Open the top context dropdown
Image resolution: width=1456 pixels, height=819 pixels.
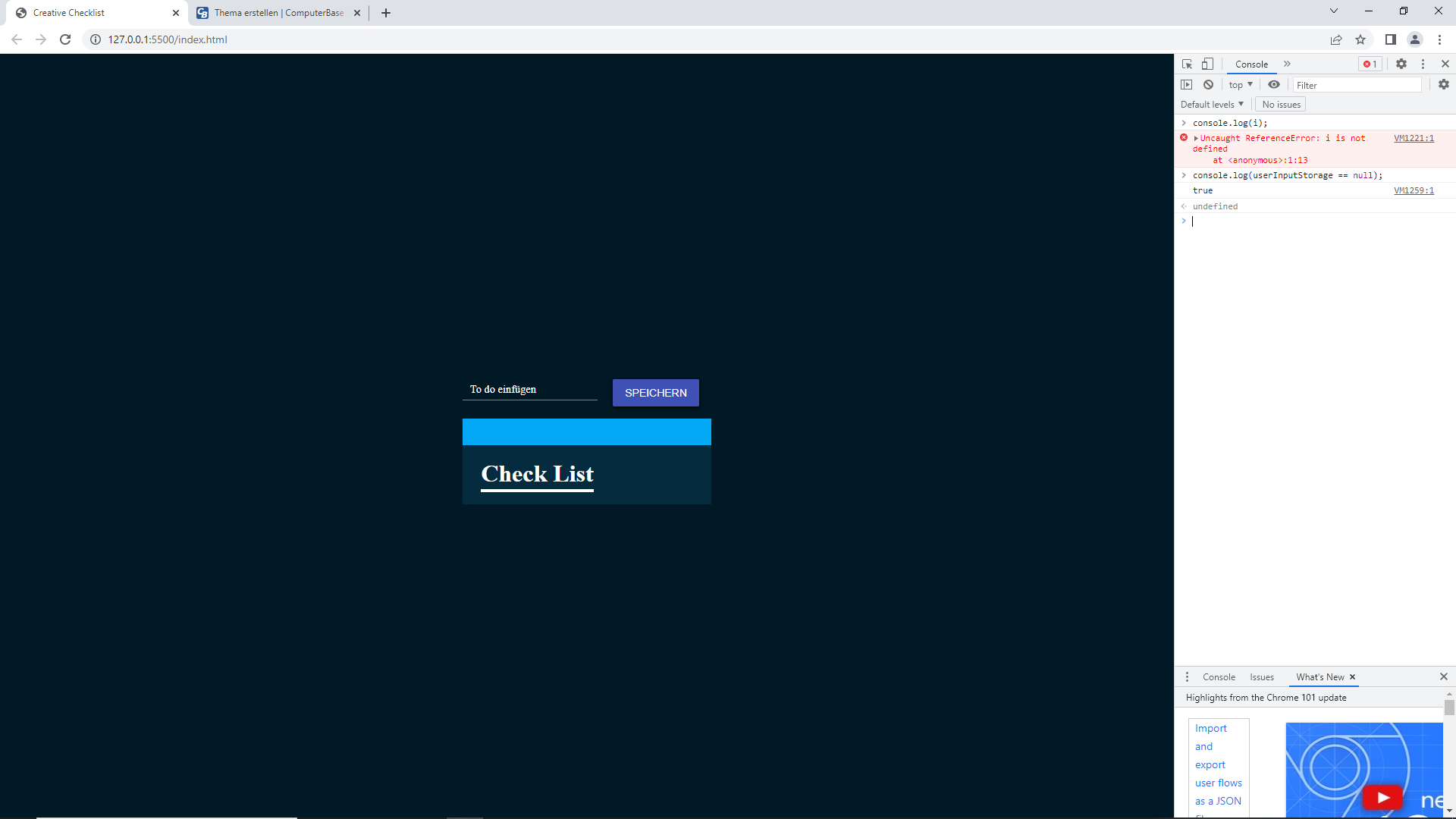pos(1241,85)
